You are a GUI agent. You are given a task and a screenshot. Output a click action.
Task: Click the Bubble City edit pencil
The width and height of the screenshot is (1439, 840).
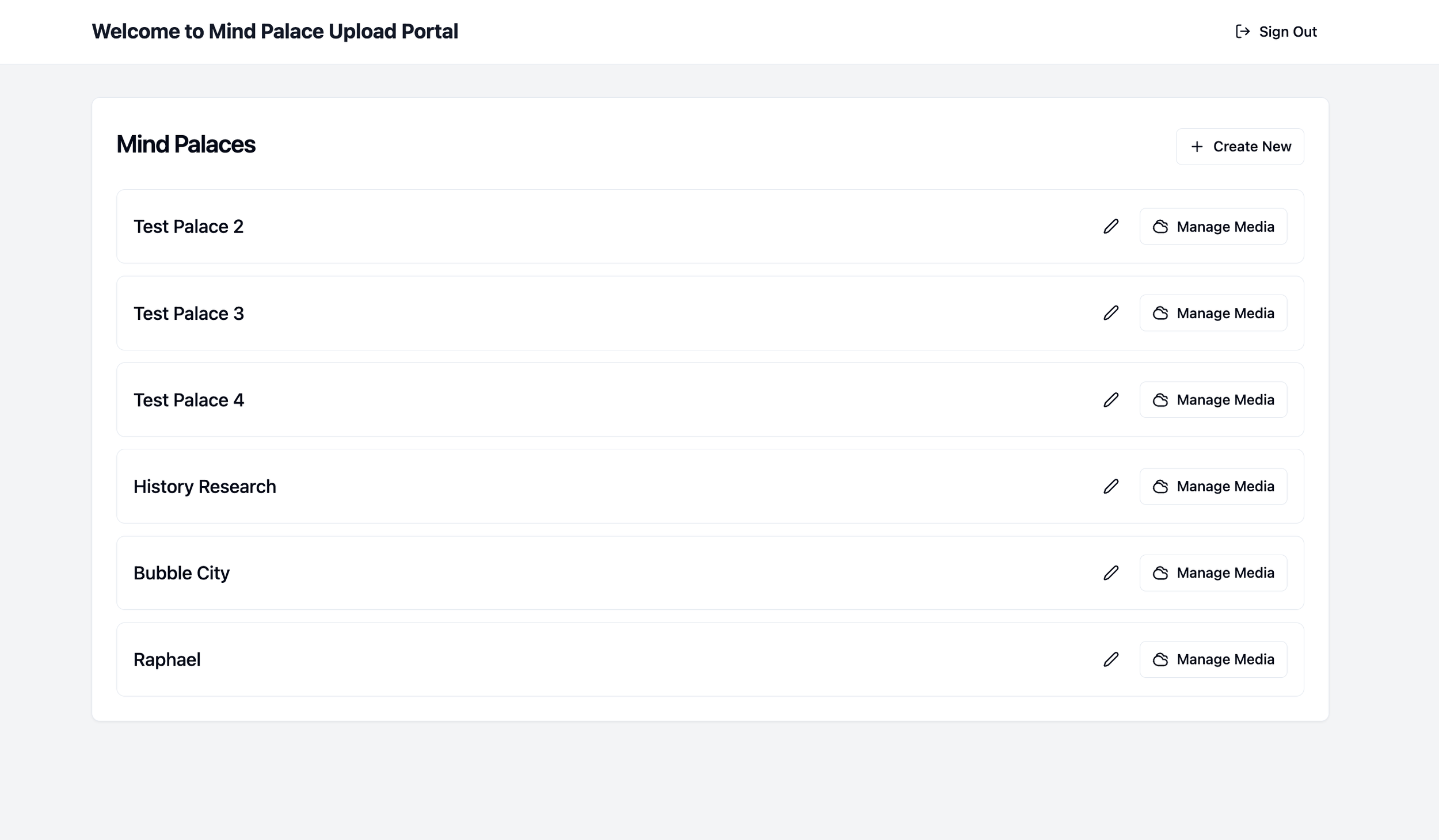1111,573
